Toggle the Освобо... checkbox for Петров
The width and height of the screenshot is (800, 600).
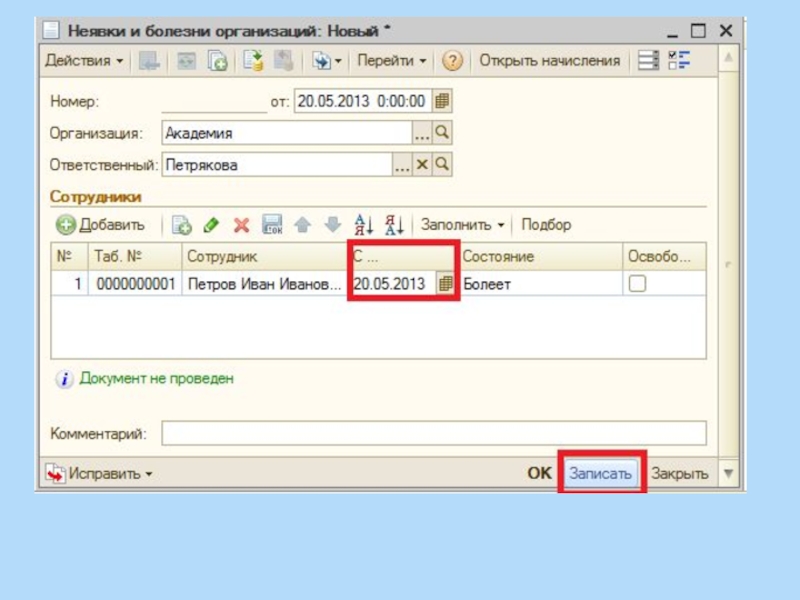[637, 284]
